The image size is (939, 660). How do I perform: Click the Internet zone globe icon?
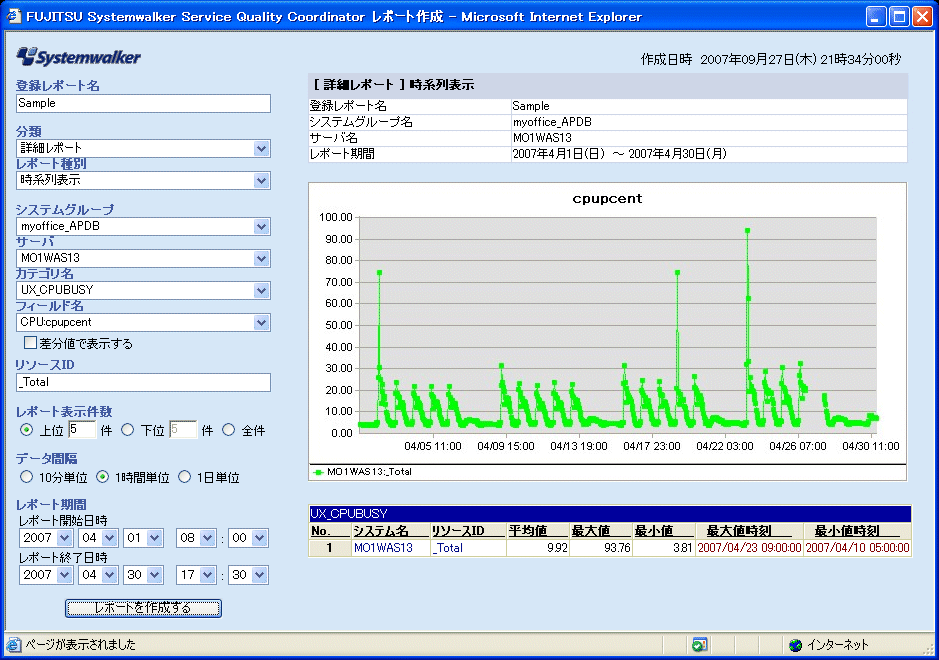[x=795, y=645]
